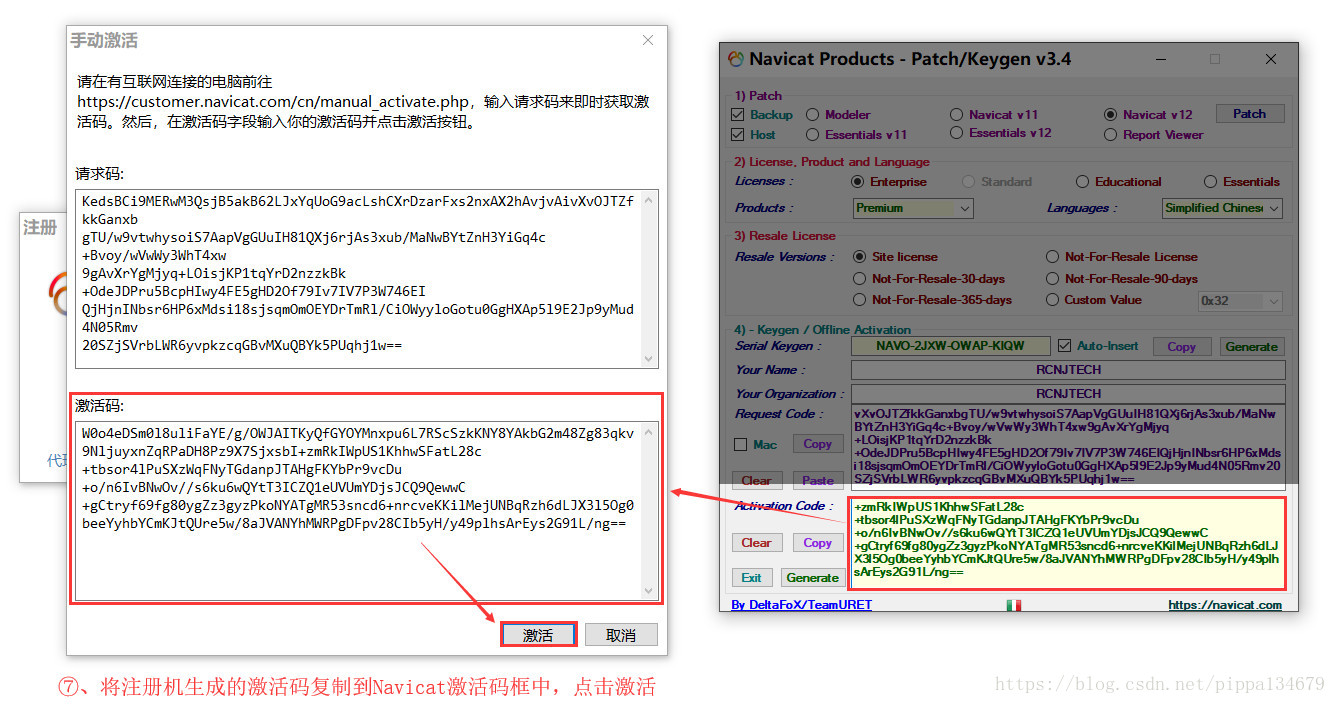Select Not-For-Resale-30-days option
Screen dimensions: 1336x704
pos(859,279)
